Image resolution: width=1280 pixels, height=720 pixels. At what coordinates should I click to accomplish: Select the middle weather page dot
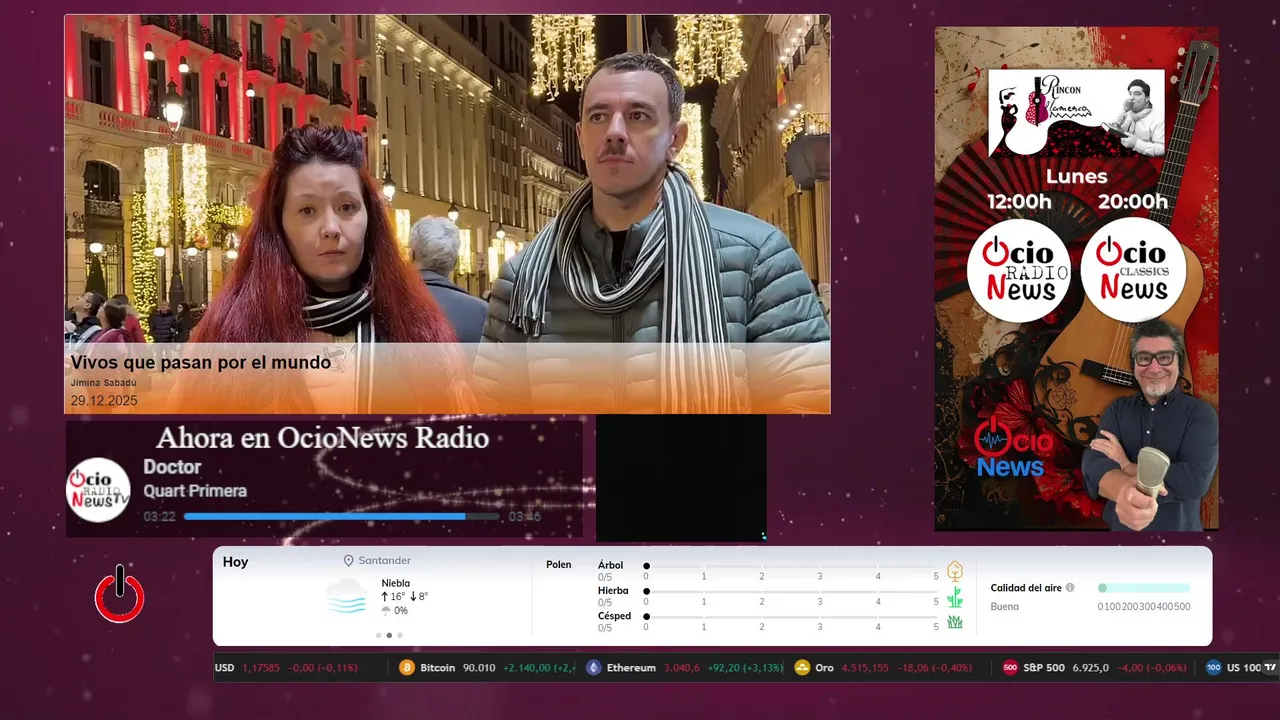(x=389, y=635)
